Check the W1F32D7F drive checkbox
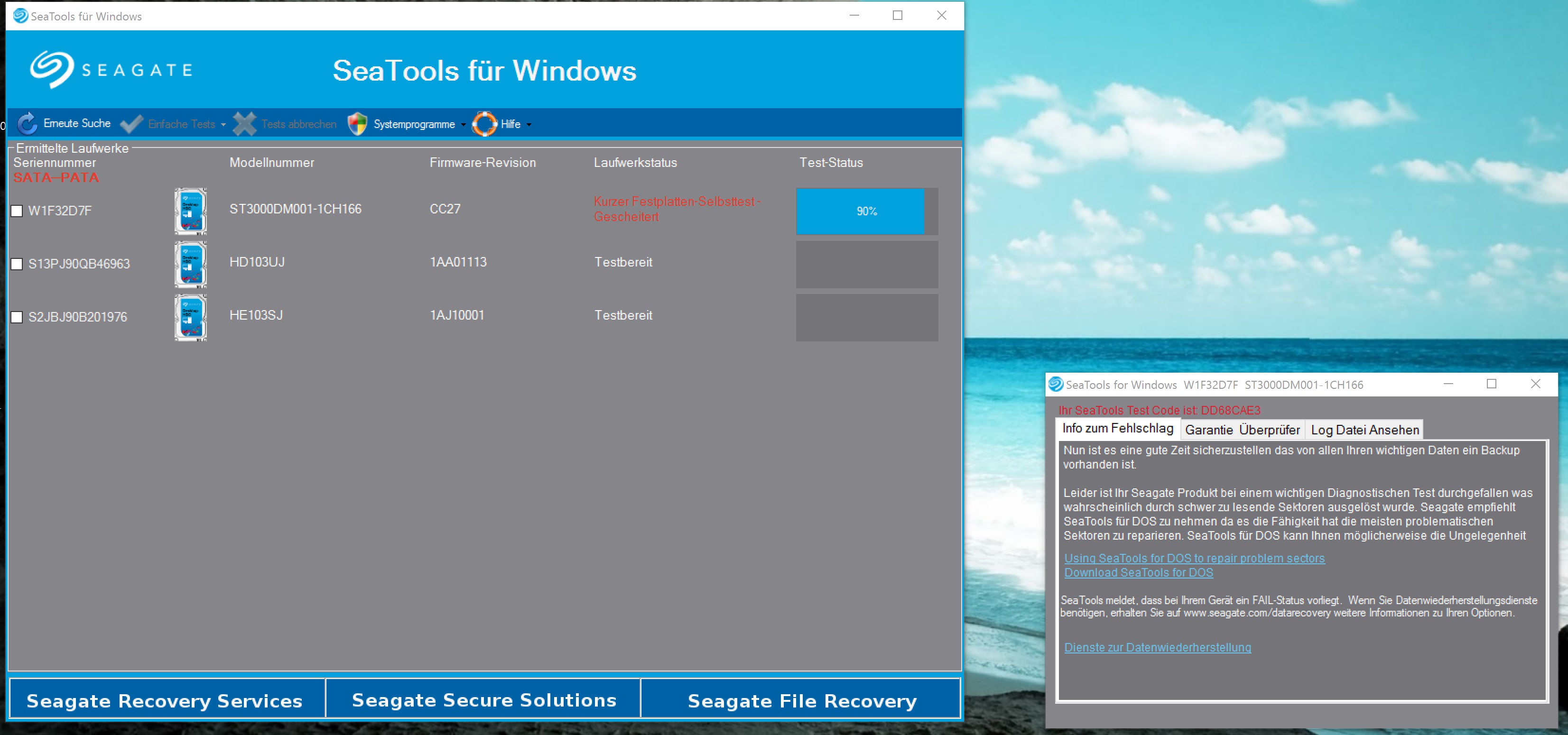Screen dimensions: 1568x735 (x=17, y=211)
